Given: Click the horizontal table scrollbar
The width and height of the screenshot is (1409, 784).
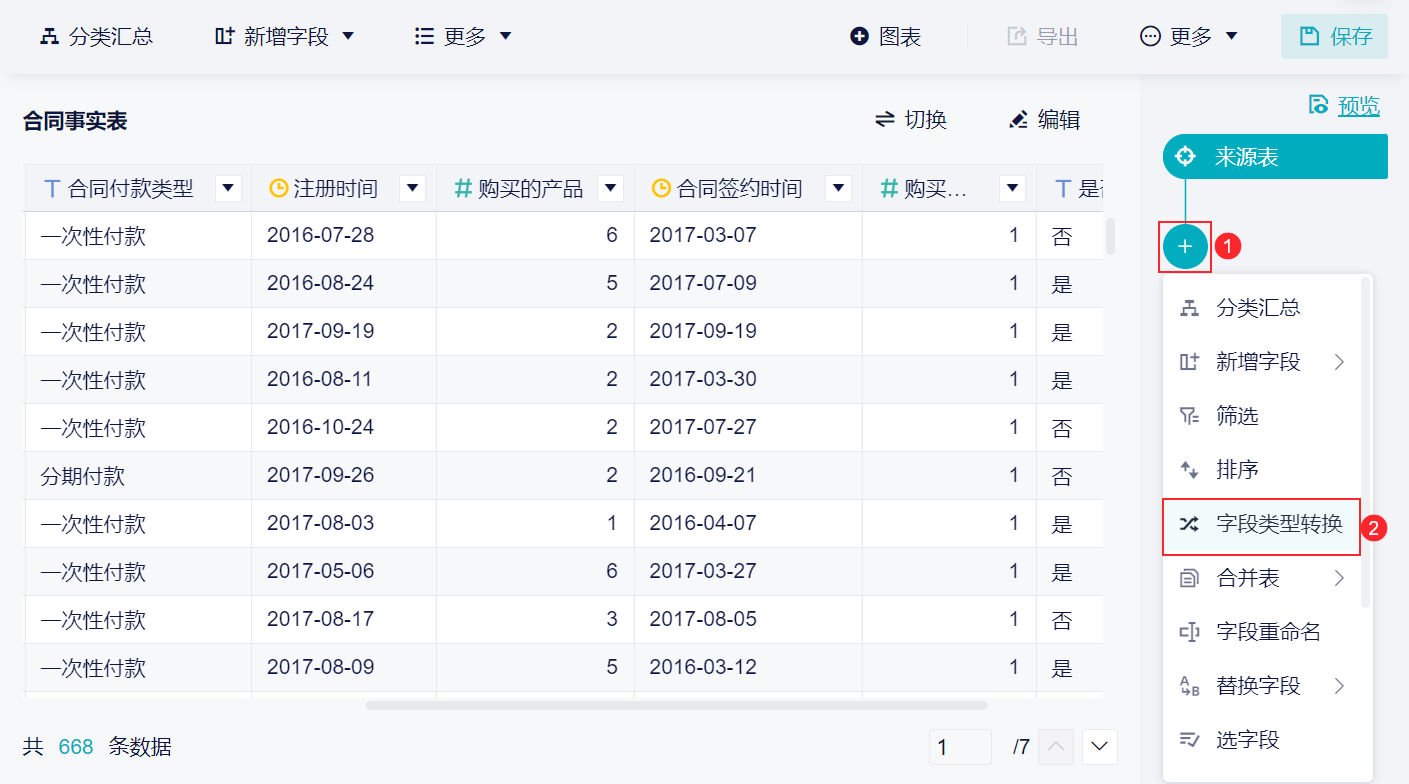Looking at the screenshot, I should [x=676, y=705].
